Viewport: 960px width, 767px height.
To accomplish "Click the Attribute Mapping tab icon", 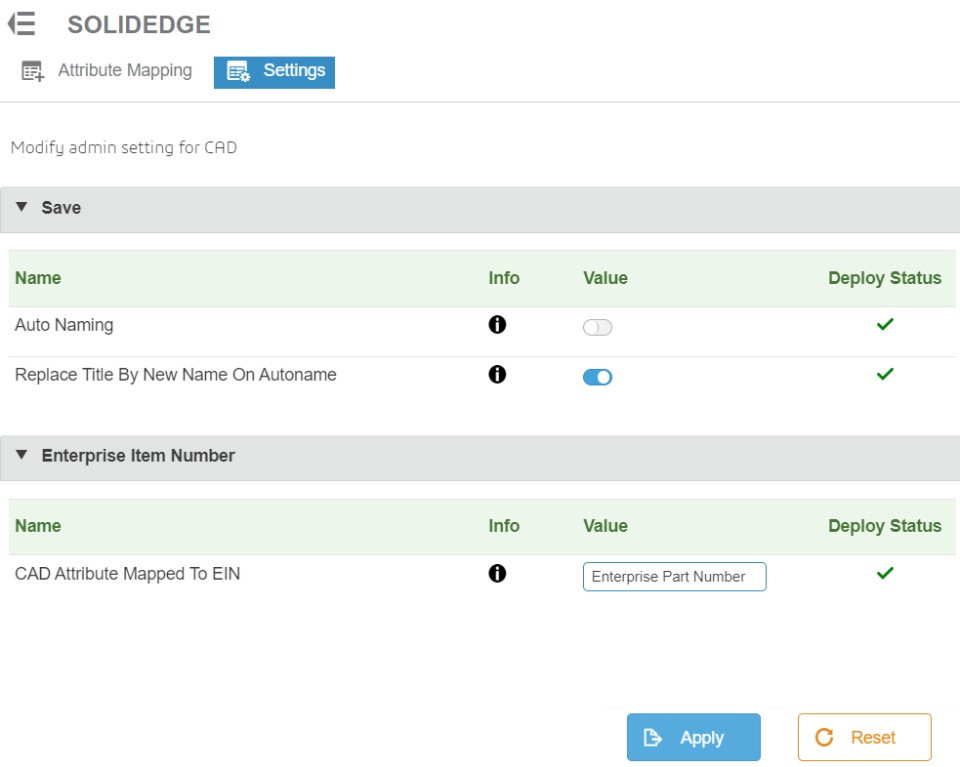I will pyautogui.click(x=33, y=71).
